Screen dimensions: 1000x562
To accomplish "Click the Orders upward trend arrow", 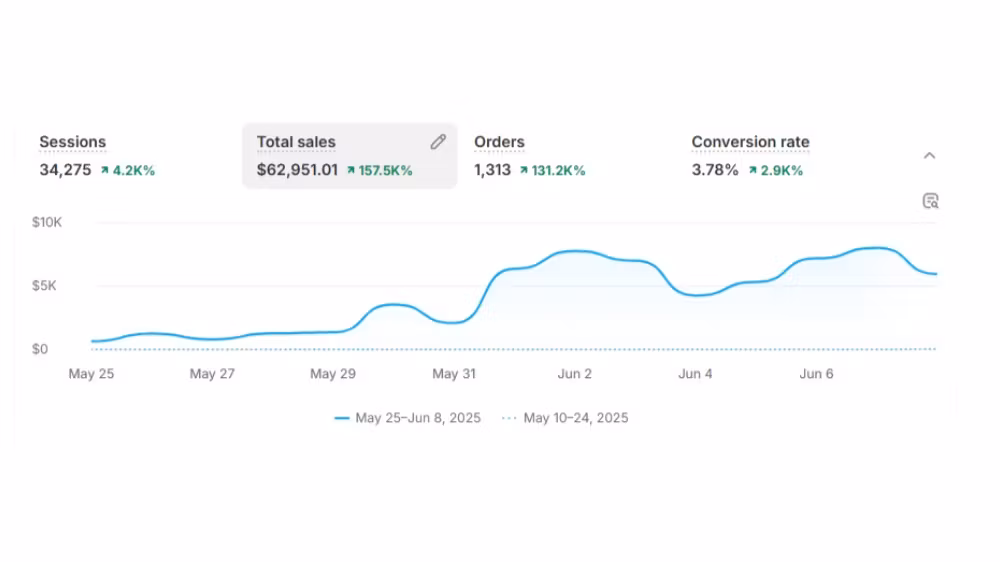I will click(523, 171).
